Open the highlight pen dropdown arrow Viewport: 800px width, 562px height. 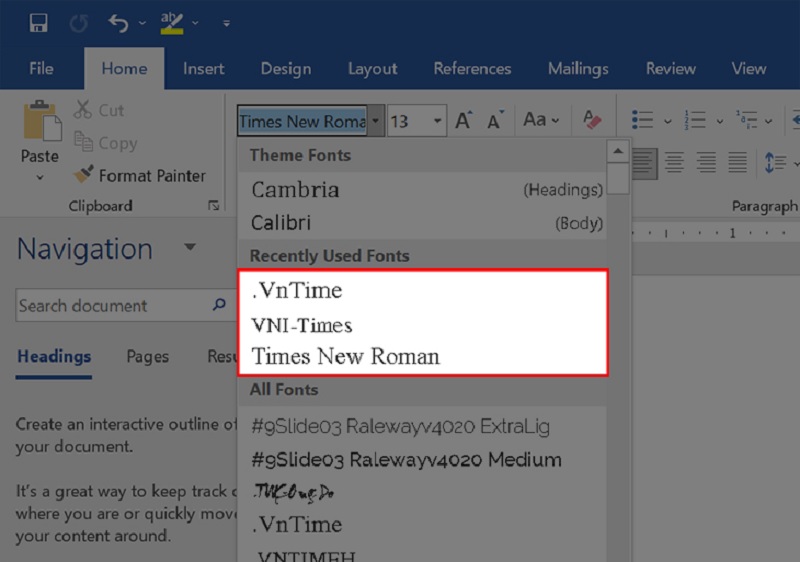195,23
